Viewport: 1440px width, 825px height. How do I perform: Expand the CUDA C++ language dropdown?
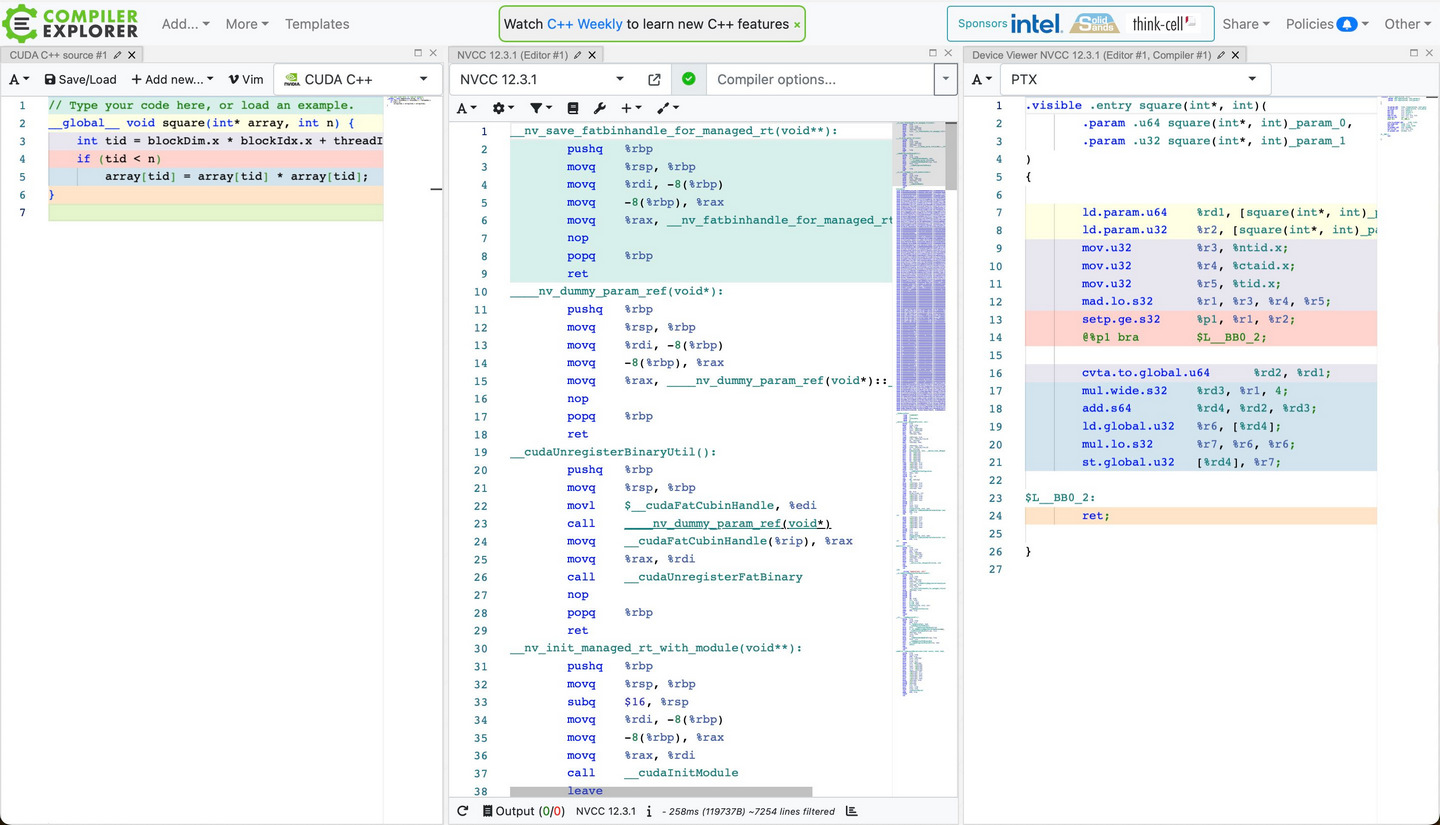[x=357, y=79]
